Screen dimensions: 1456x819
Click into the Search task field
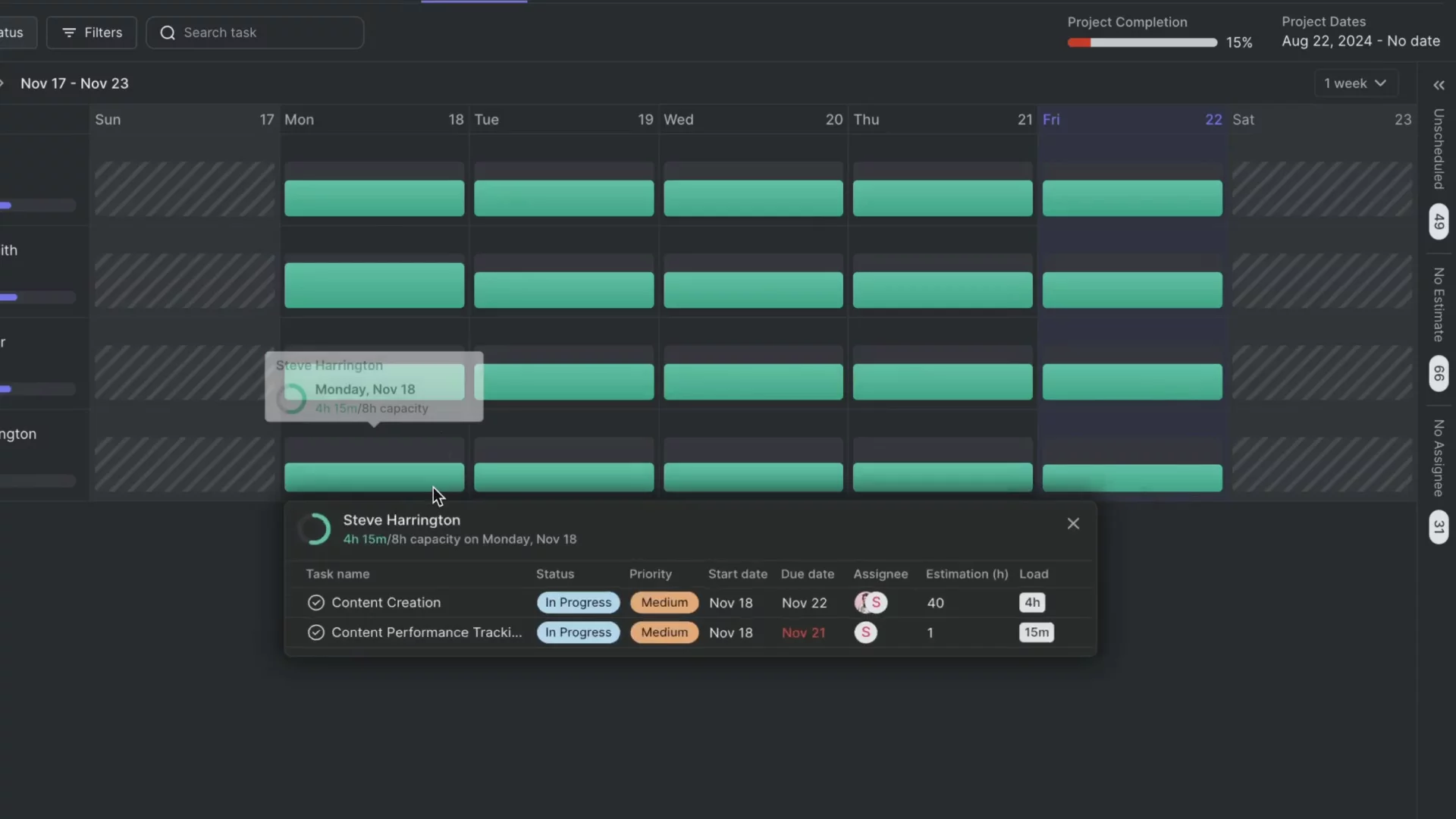(x=265, y=33)
